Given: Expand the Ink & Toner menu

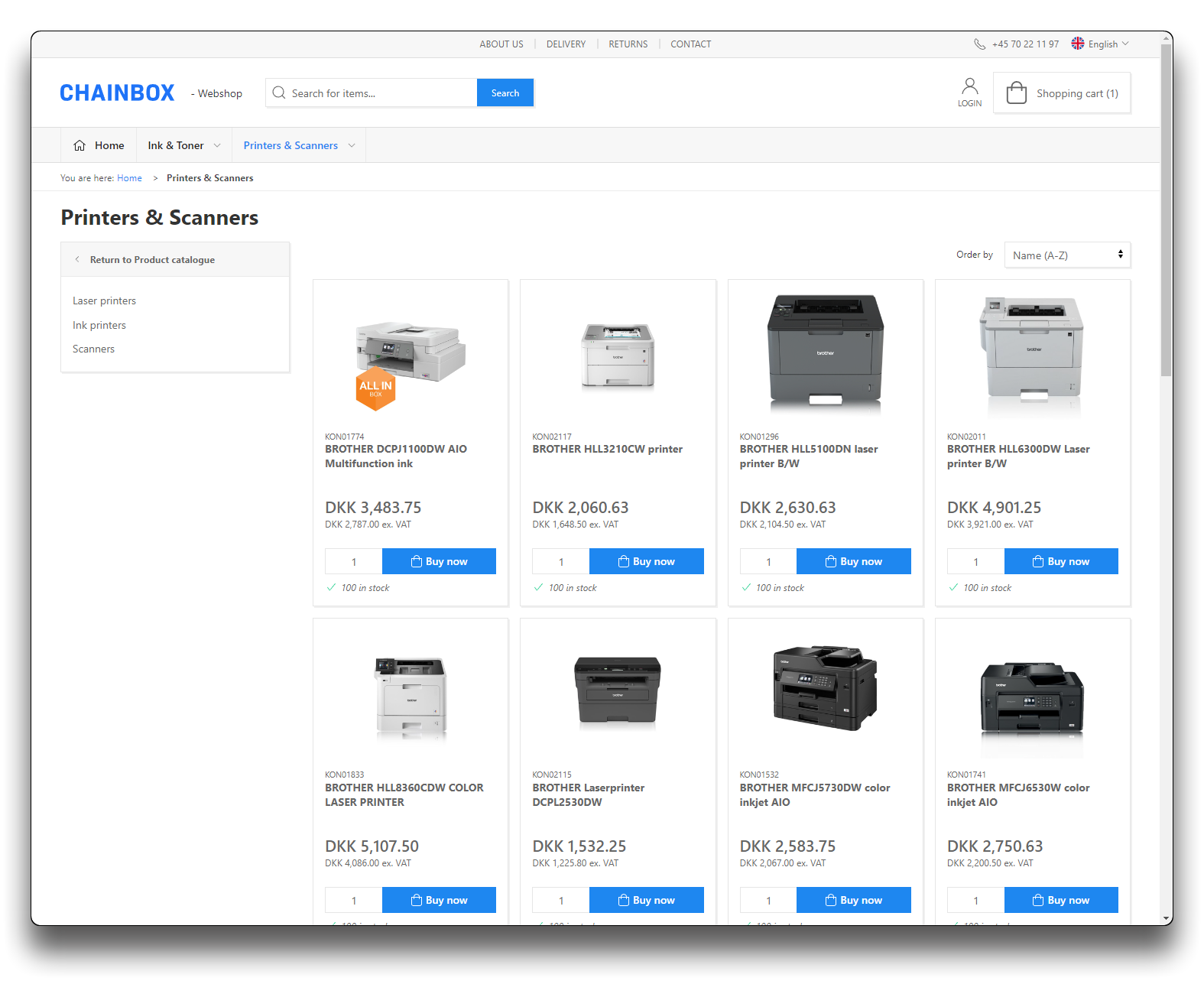Looking at the screenshot, I should click(217, 145).
